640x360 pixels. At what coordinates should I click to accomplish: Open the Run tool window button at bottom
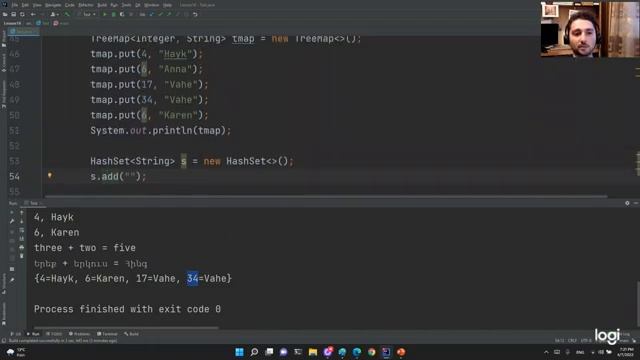33,334
